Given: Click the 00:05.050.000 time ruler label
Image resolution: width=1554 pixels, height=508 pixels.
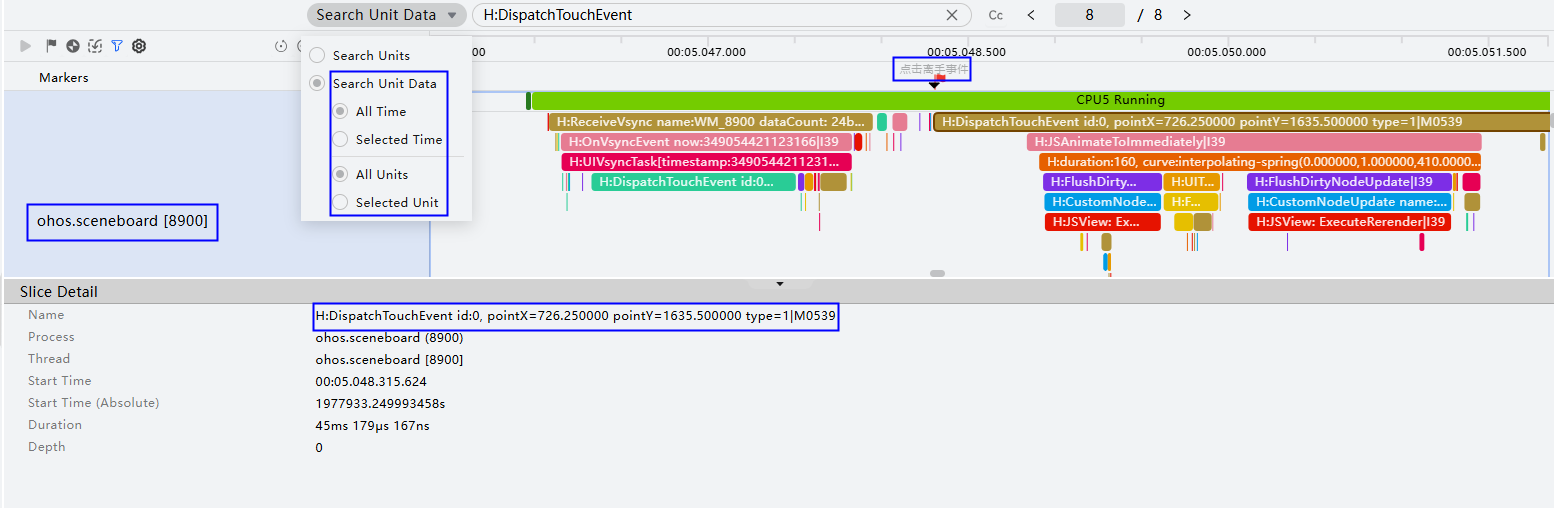Looking at the screenshot, I should point(1226,52).
